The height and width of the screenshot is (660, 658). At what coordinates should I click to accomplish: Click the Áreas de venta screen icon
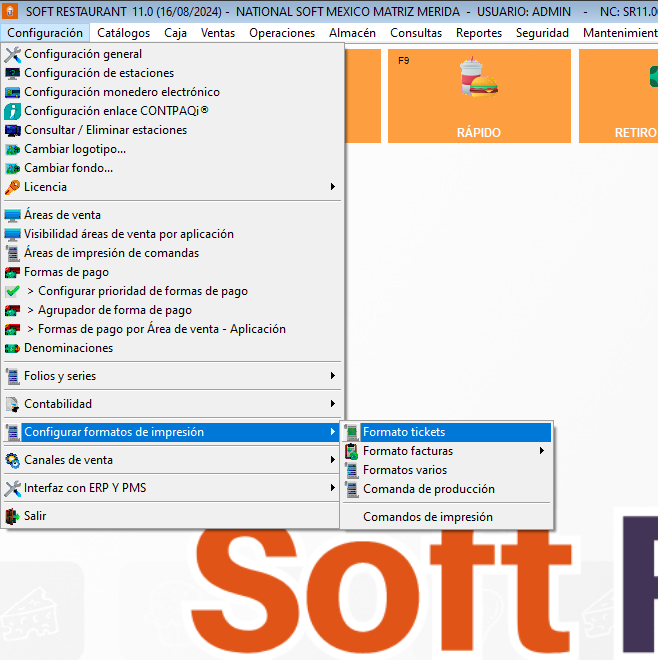13,215
